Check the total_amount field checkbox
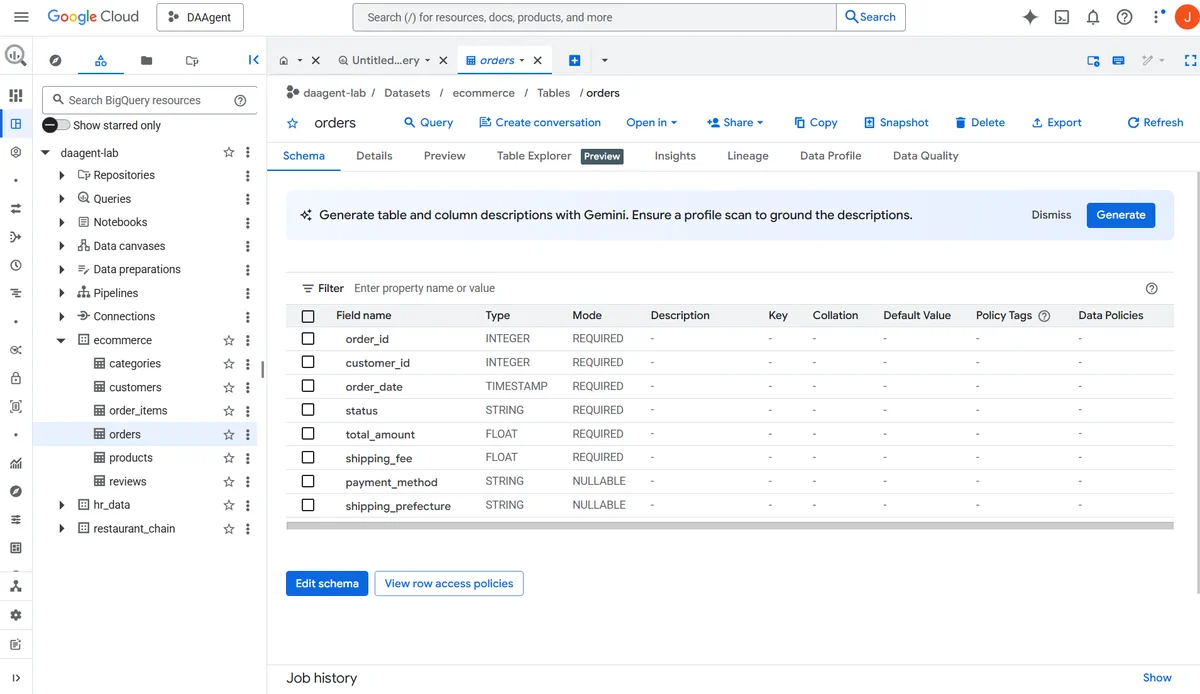Image resolution: width=1200 pixels, height=694 pixels. click(x=308, y=434)
